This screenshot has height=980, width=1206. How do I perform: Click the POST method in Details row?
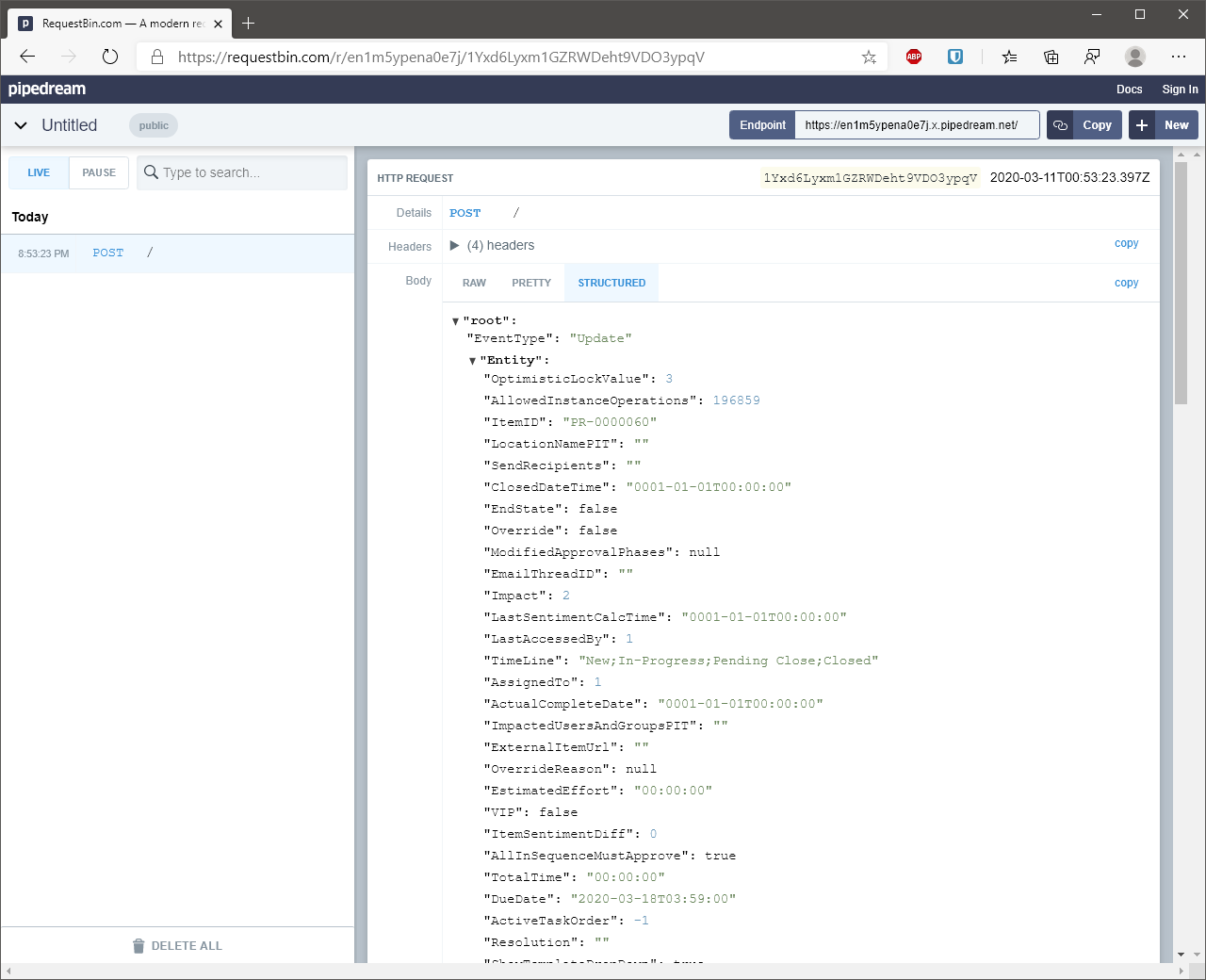point(464,213)
